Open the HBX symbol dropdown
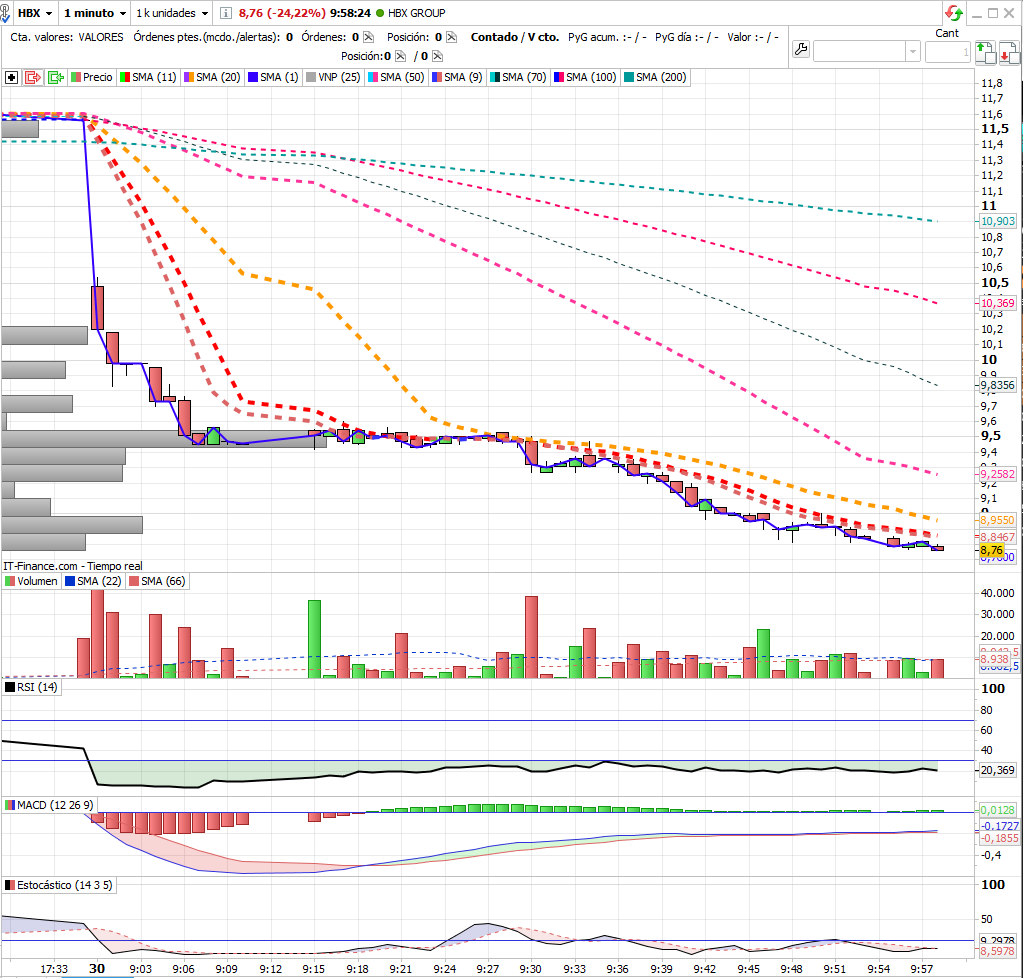The height and width of the screenshot is (978, 1023). (x=35, y=13)
